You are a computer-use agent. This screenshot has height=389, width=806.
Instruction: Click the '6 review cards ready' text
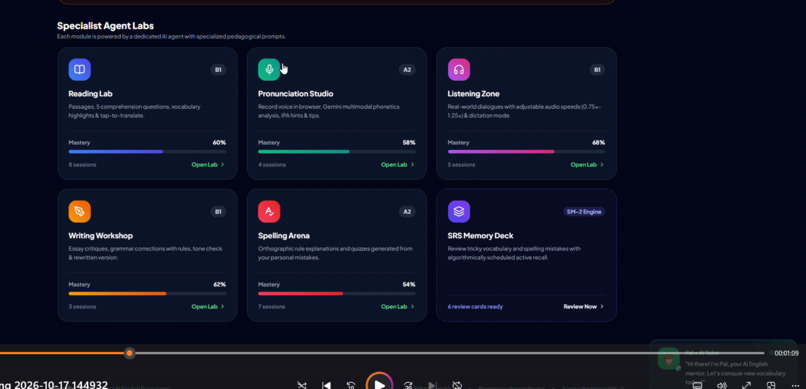pyautogui.click(x=475, y=307)
